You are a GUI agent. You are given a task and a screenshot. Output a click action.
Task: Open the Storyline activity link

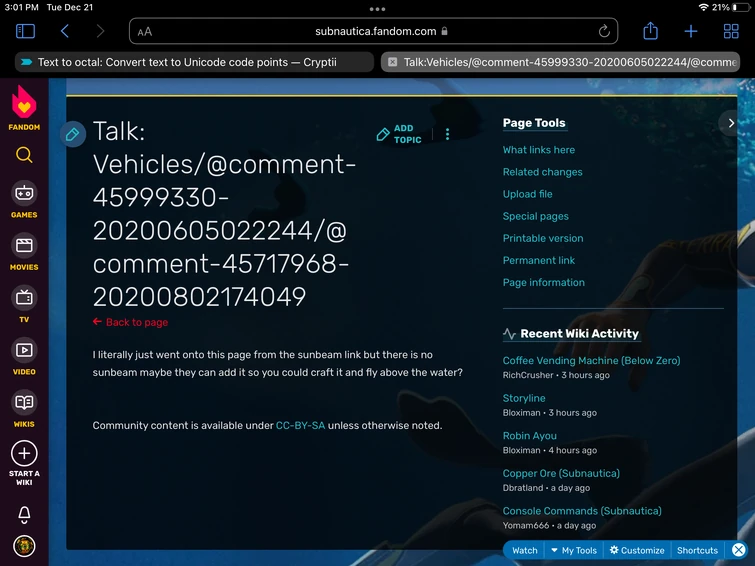pos(524,398)
